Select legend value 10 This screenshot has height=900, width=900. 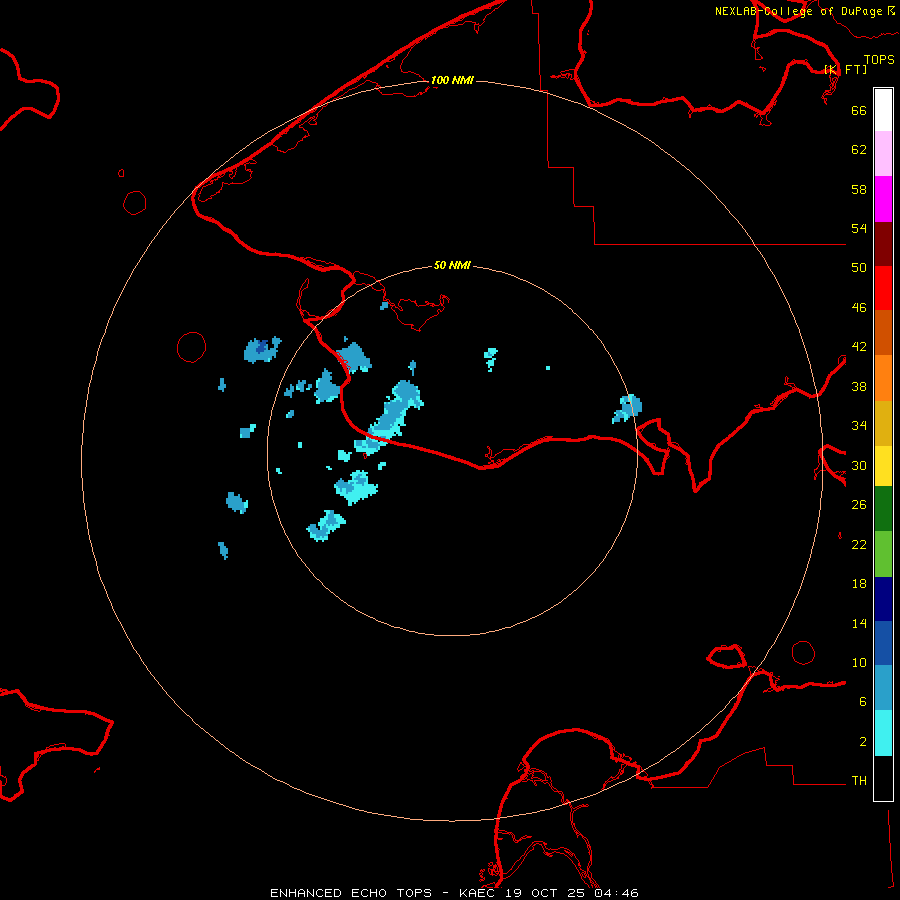[x=859, y=662]
